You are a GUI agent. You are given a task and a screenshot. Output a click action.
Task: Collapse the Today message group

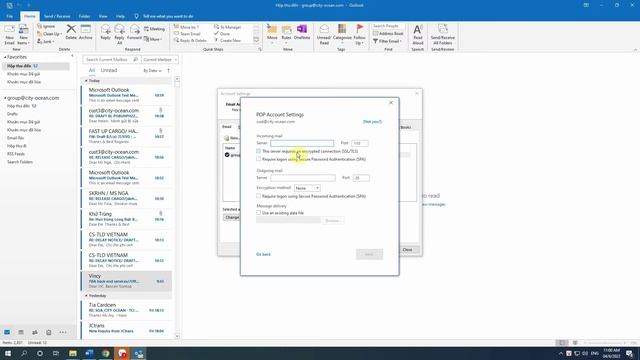[86, 81]
